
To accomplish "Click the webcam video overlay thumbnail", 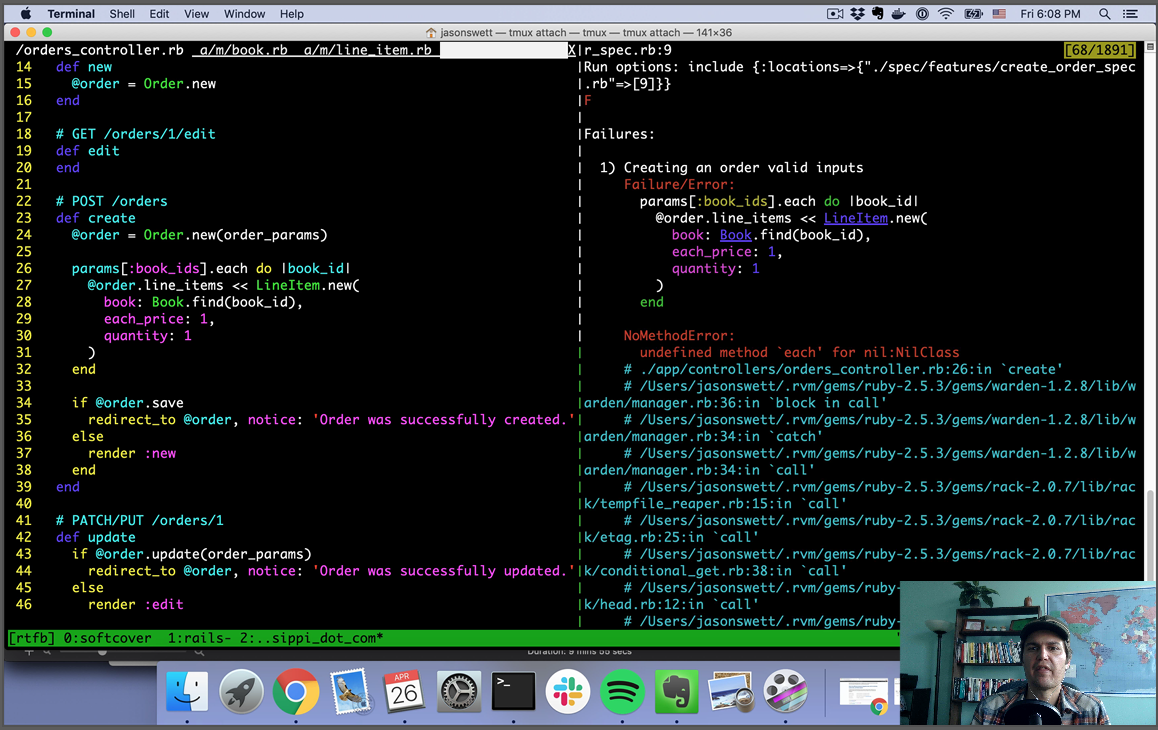I will pos(1028,653).
